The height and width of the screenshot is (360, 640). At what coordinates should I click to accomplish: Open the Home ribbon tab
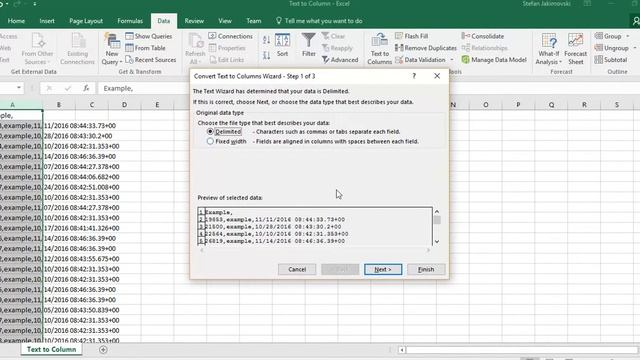16,21
